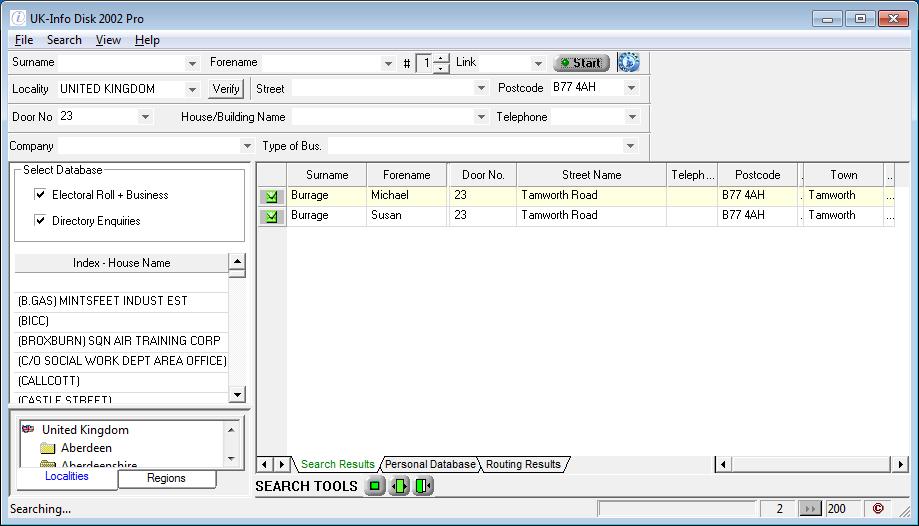Click the green tick icon for Susan Burrage
Image resolution: width=919 pixels, height=526 pixels.
pyautogui.click(x=271, y=216)
